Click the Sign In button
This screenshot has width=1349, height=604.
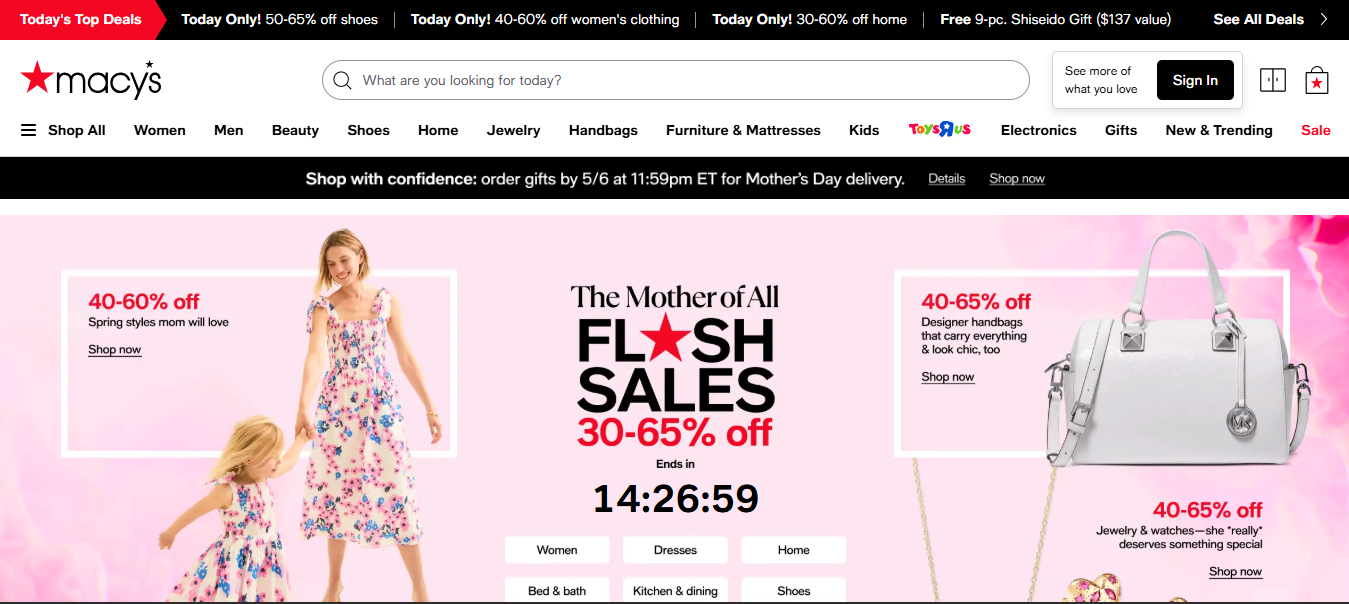click(x=1195, y=80)
